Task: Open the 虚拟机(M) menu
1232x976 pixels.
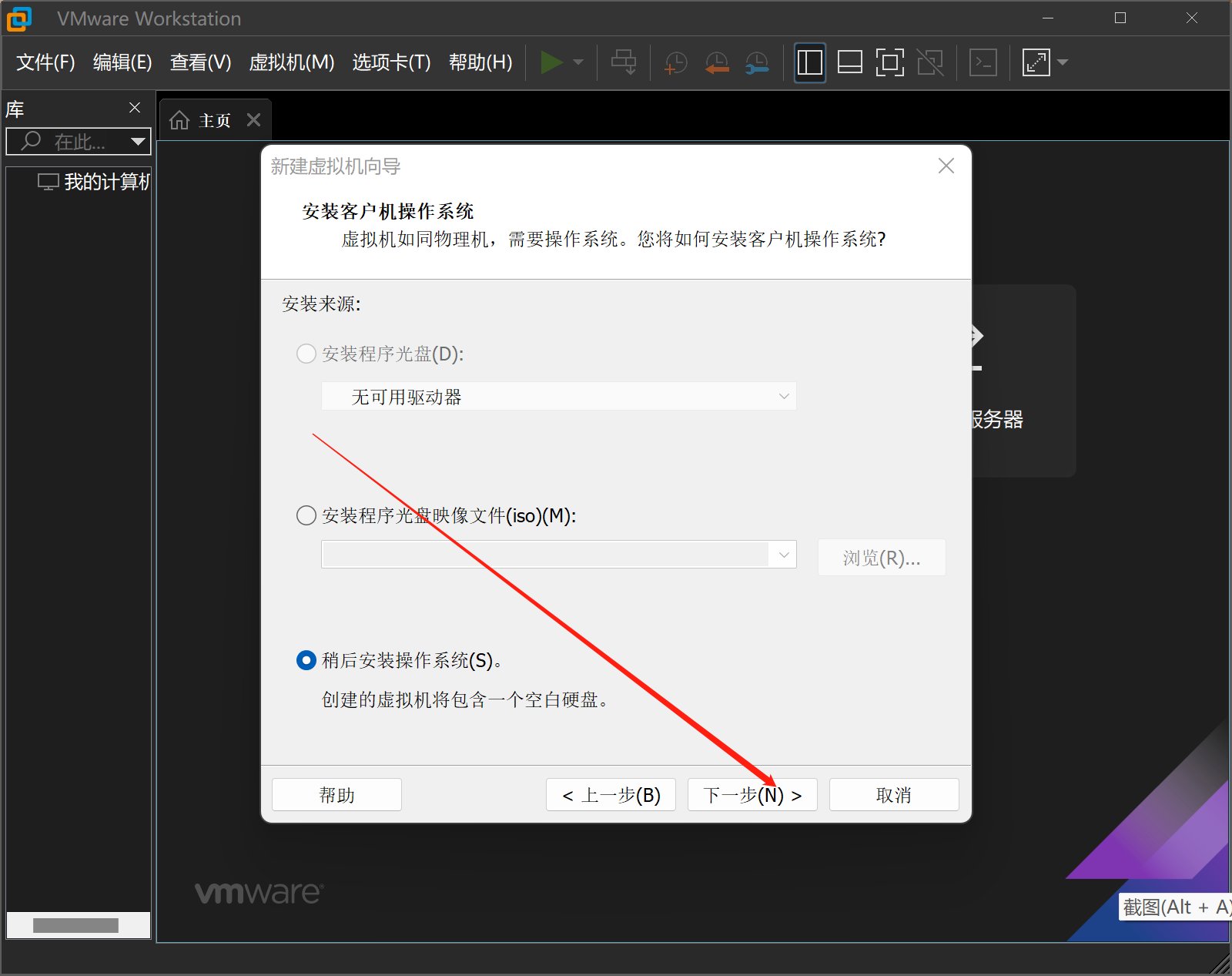Action: 292,62
